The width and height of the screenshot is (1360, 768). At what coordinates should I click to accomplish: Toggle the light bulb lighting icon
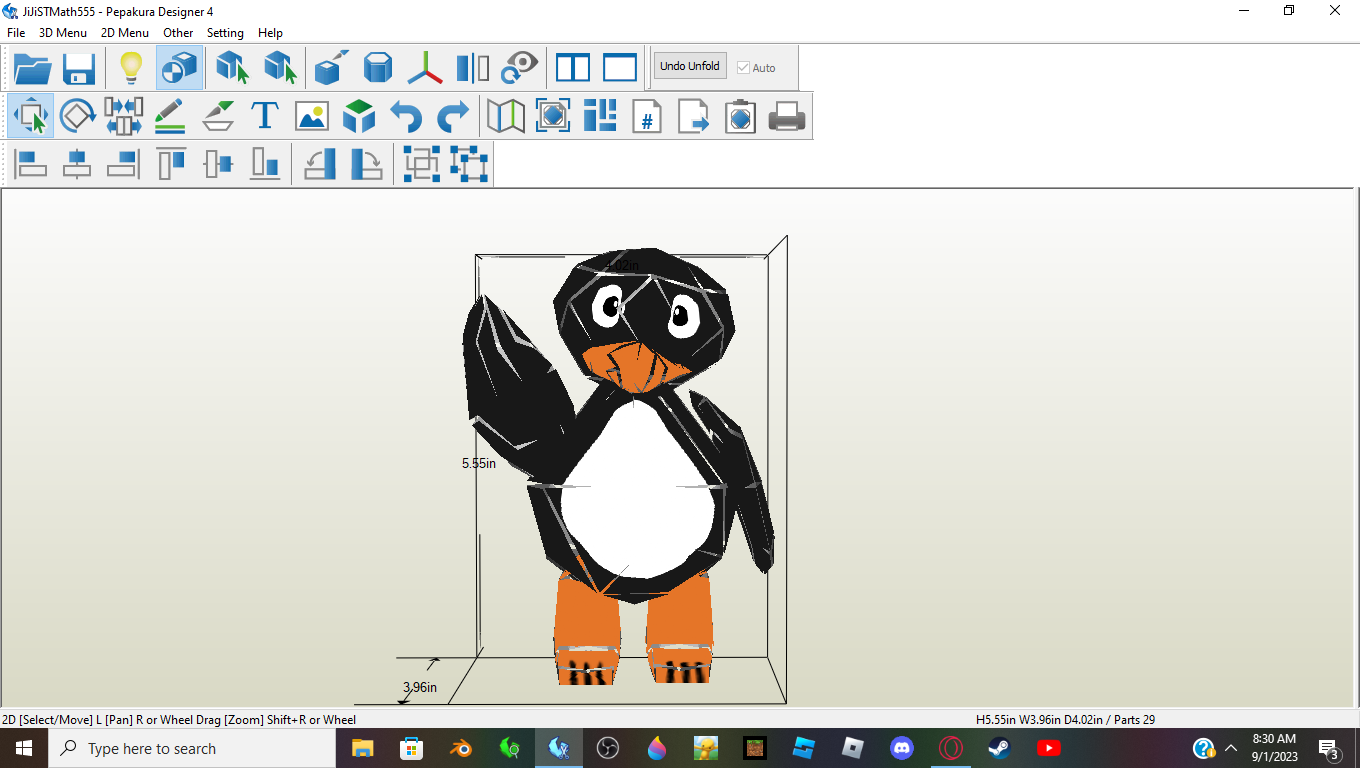pyautogui.click(x=132, y=68)
